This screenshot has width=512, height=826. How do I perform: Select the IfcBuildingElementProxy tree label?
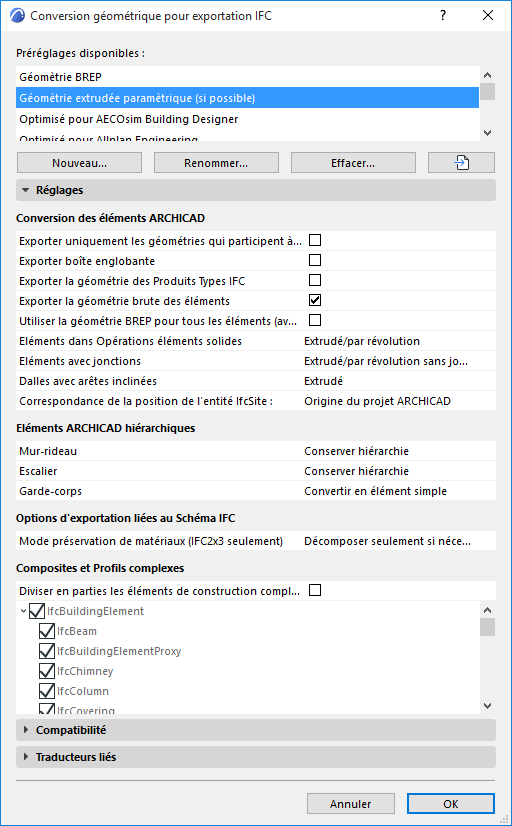pos(119,651)
